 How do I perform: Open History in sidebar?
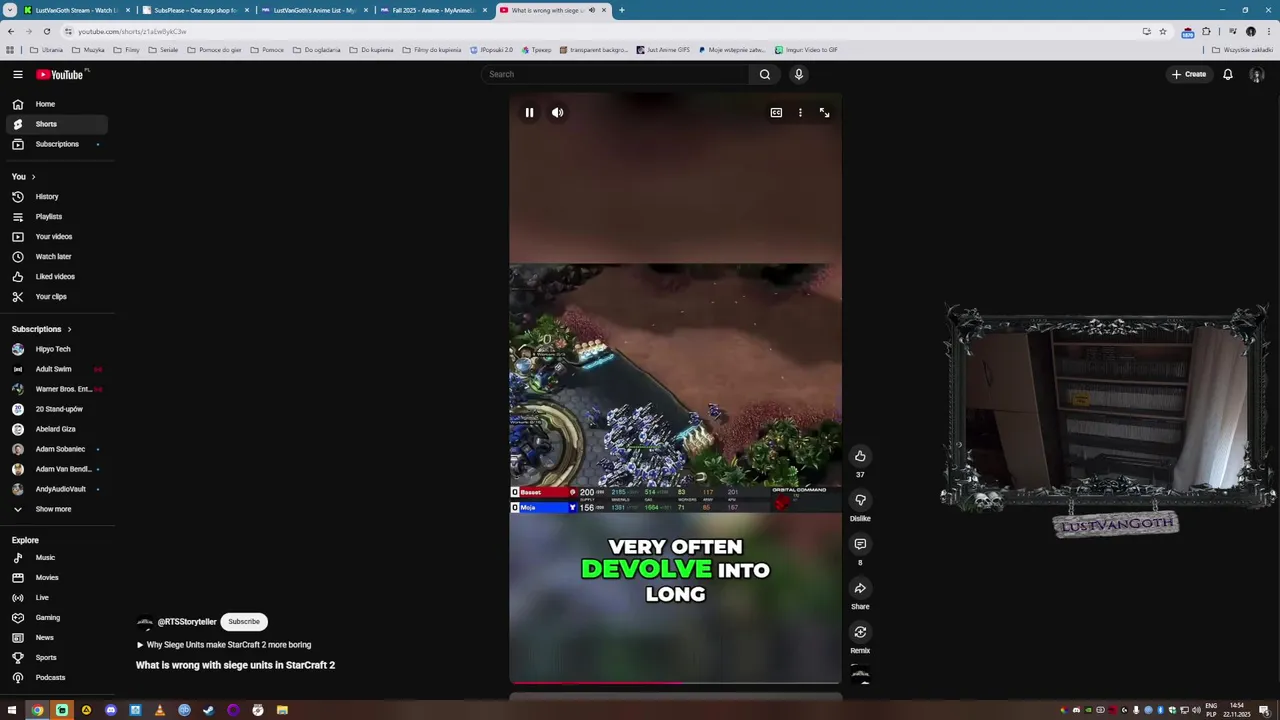pyautogui.click(x=55, y=197)
